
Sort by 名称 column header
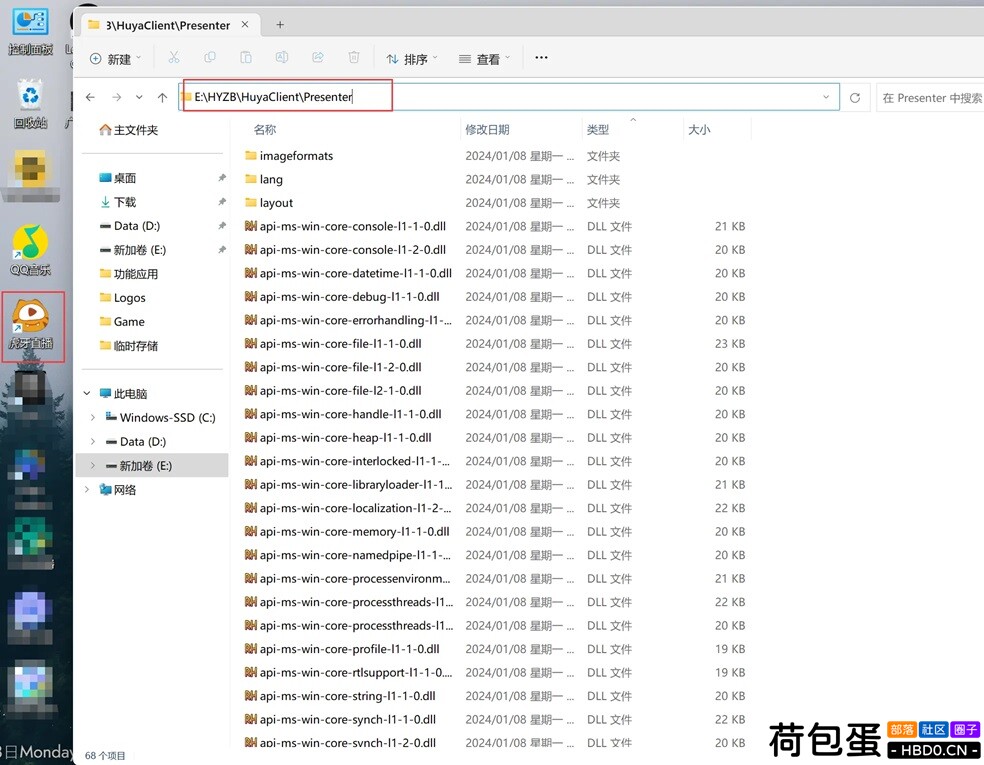pos(265,130)
